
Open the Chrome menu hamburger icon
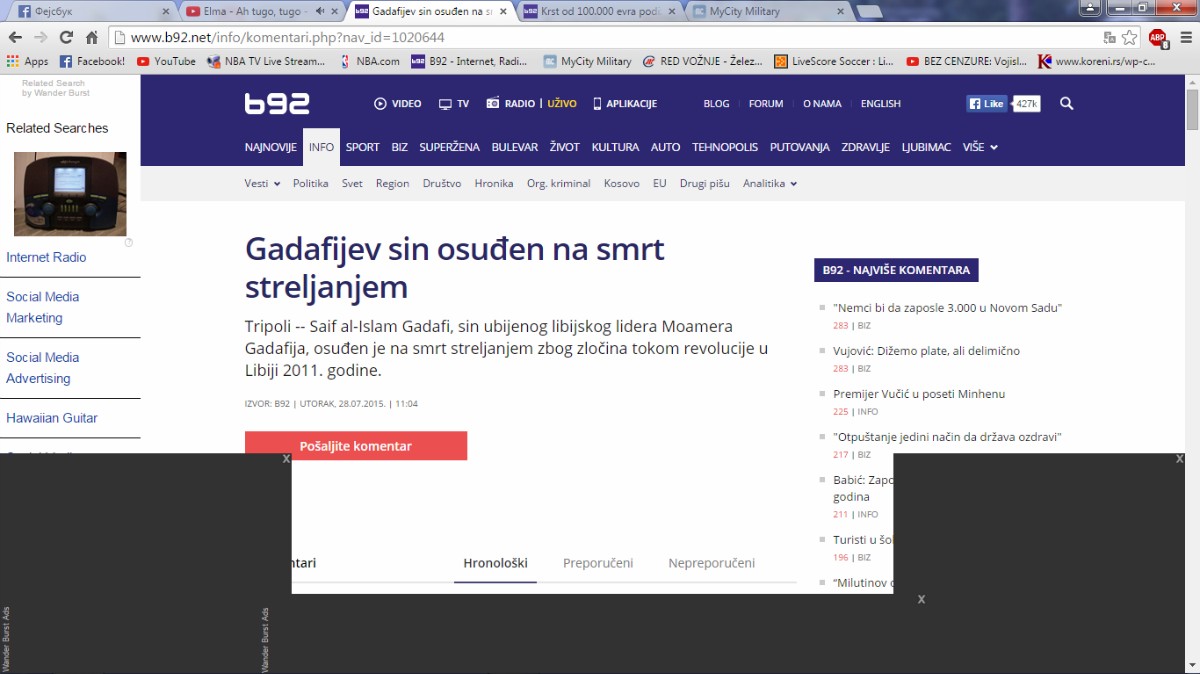(x=1186, y=37)
